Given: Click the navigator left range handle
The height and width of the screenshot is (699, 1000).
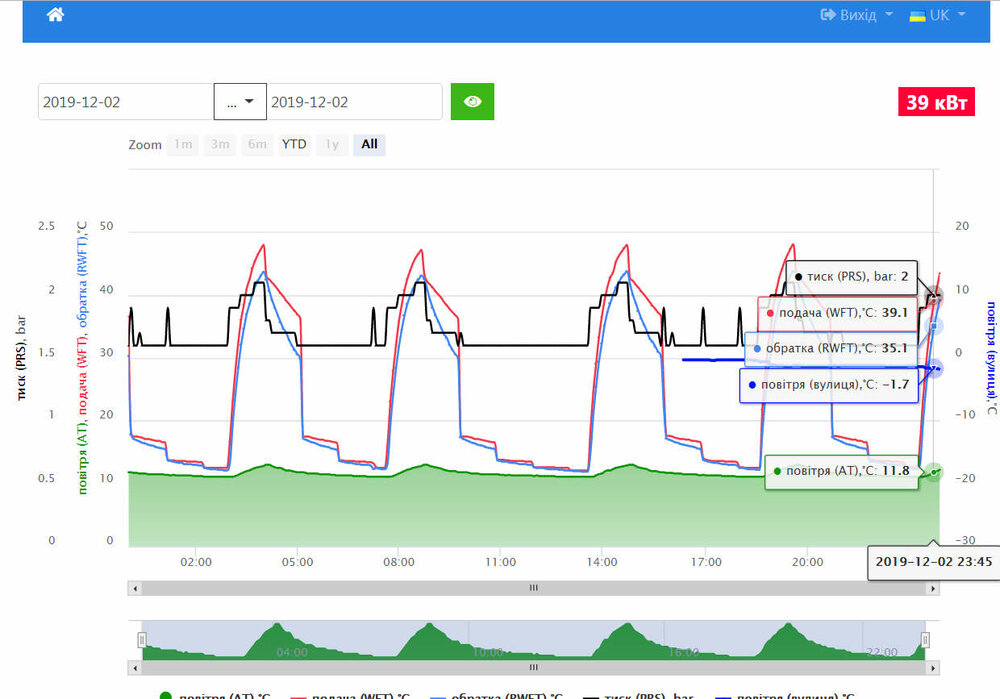Looking at the screenshot, I should [142, 639].
